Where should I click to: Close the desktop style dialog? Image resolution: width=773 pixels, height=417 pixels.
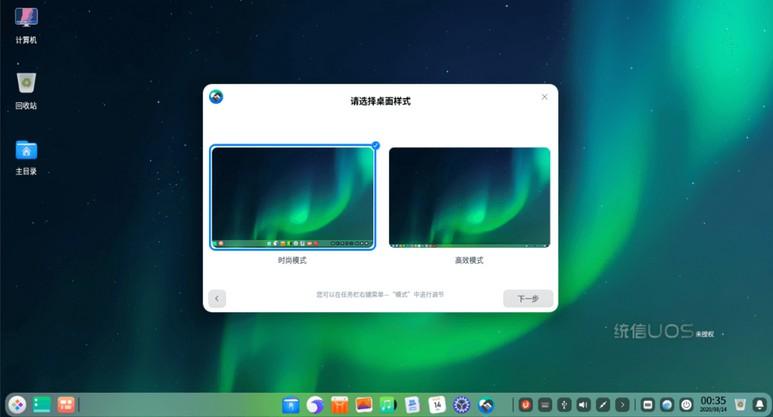click(x=544, y=97)
